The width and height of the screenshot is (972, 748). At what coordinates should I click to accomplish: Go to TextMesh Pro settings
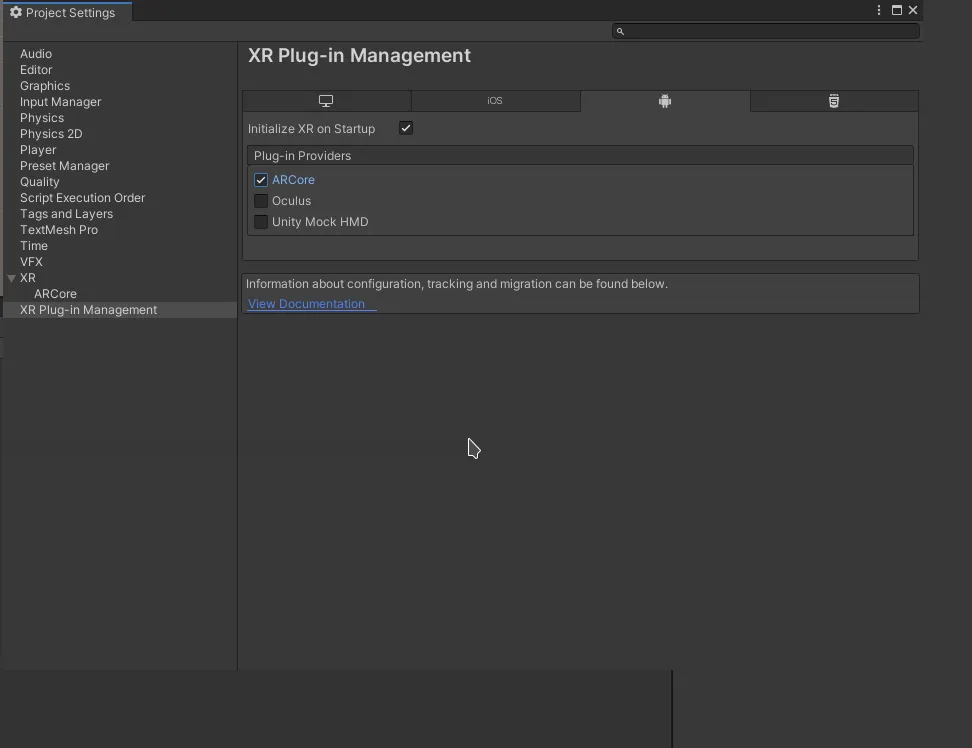59,230
